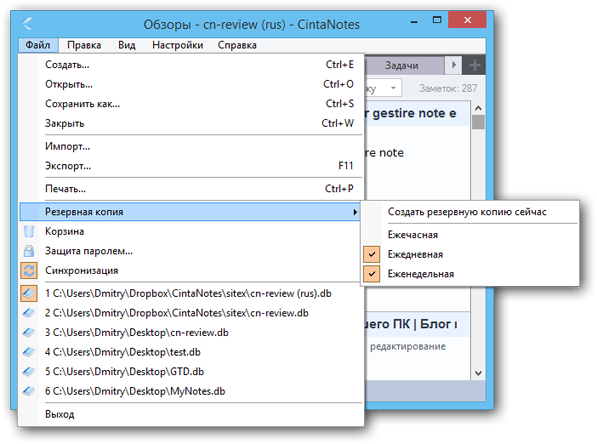Toggle Ежедневная daily backup checkmark

pos(372,254)
